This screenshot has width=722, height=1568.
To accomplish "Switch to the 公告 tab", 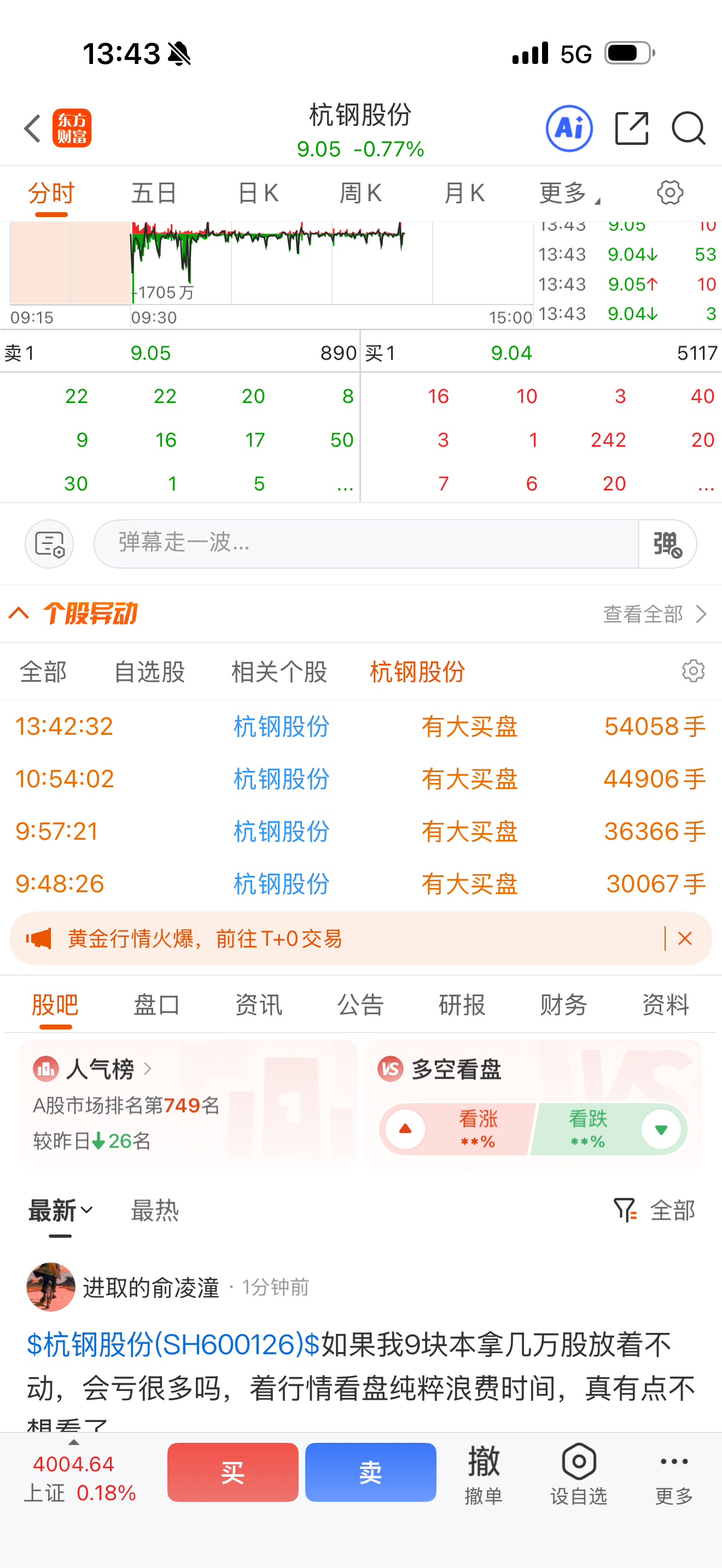I will pyautogui.click(x=360, y=1004).
